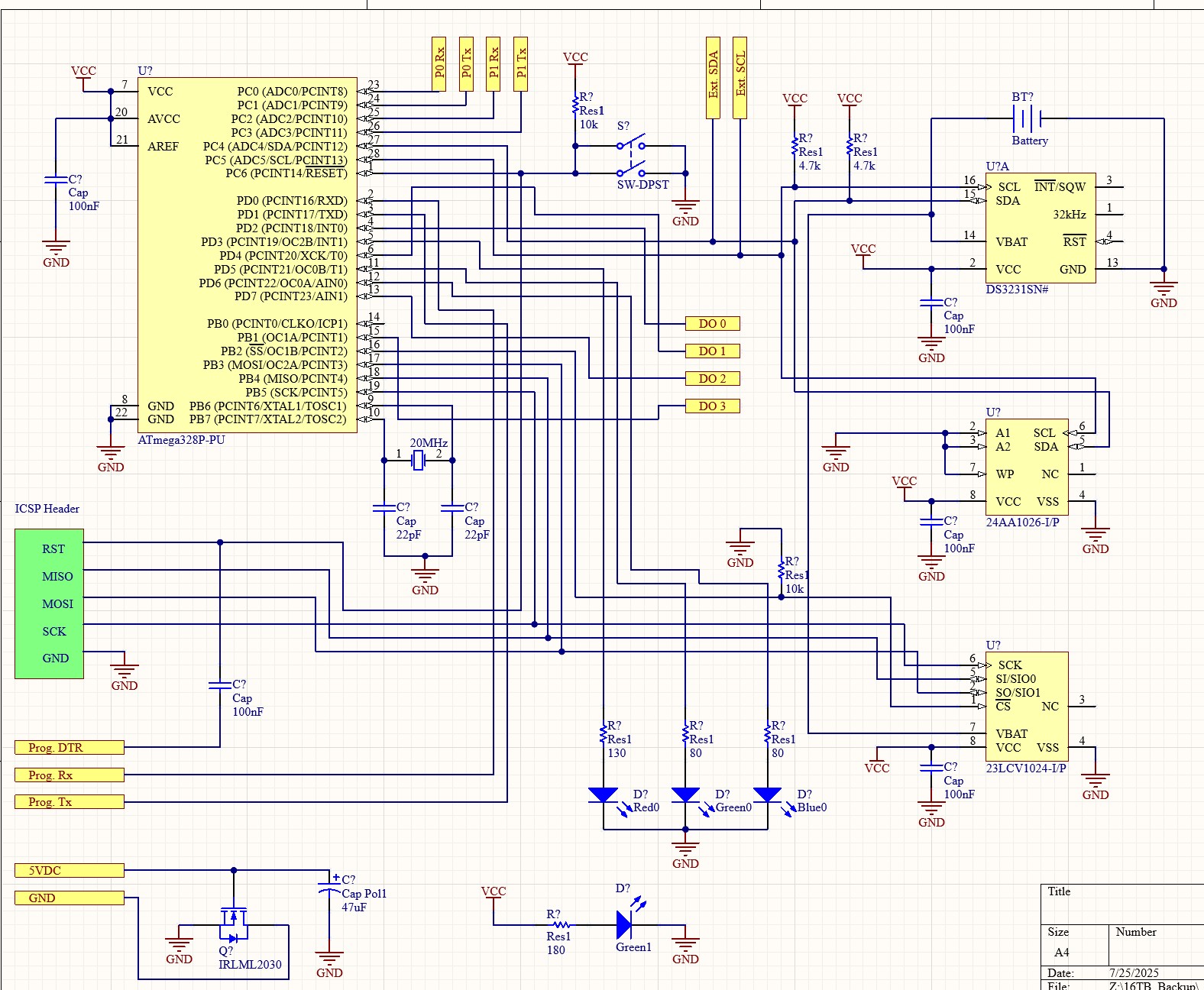Click the PC6 (PCINT14/RESET) pin label

286,173
